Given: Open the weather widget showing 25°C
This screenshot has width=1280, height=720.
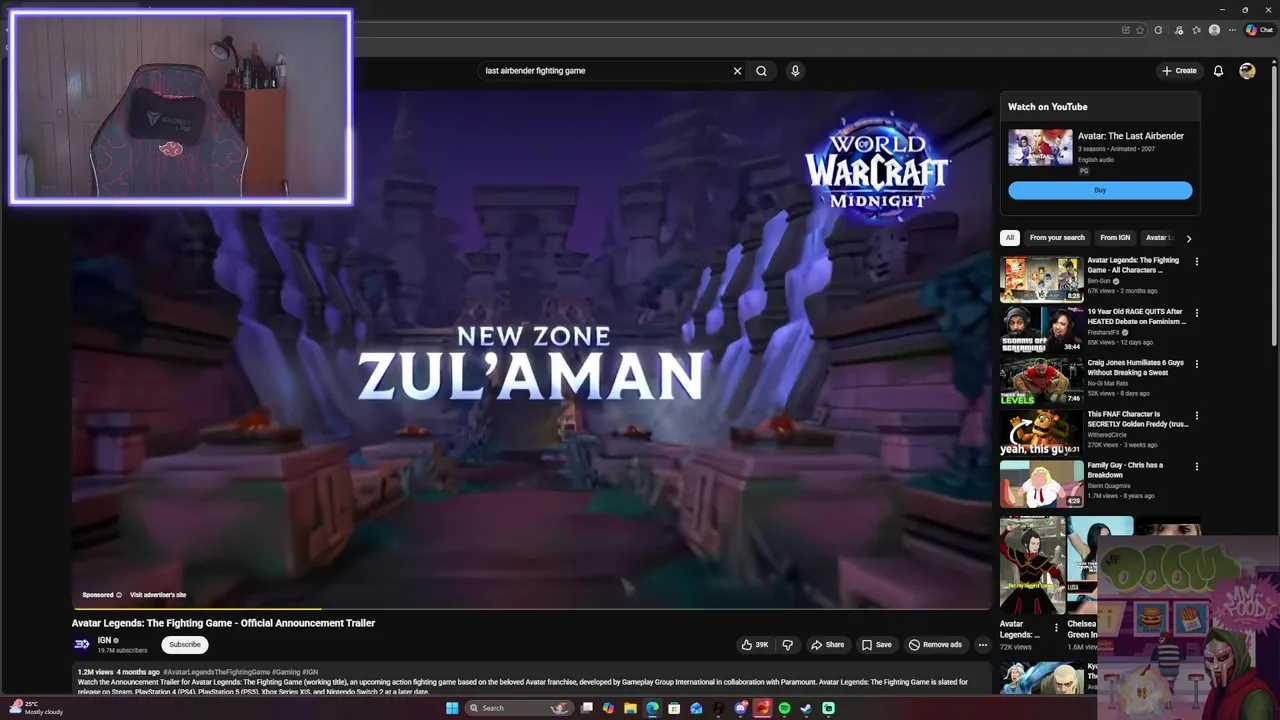Looking at the screenshot, I should [x=36, y=708].
